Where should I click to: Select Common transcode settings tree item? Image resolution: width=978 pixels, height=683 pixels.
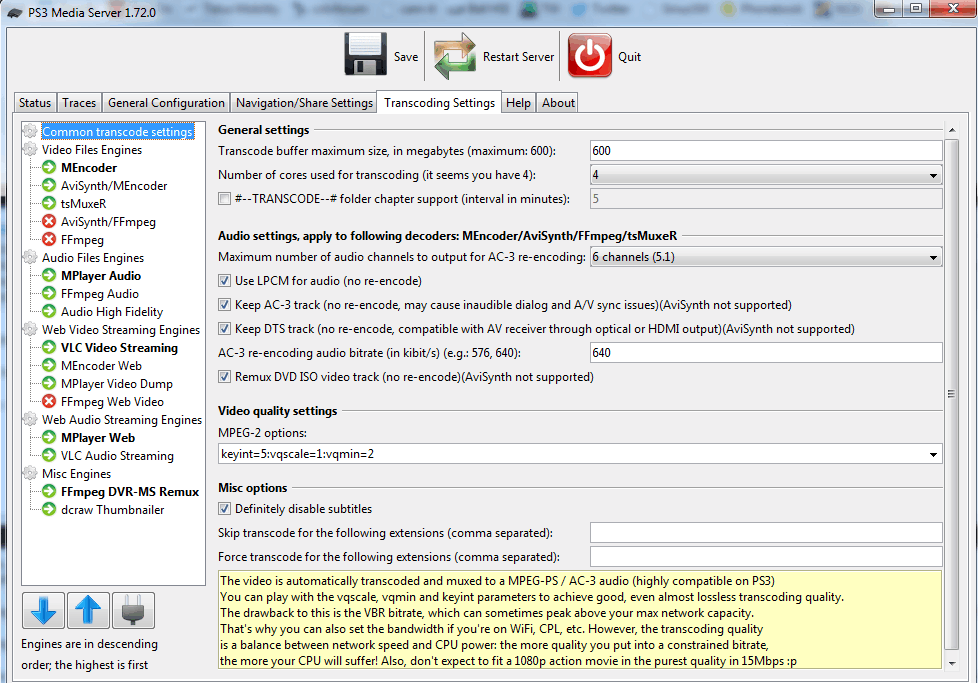117,132
